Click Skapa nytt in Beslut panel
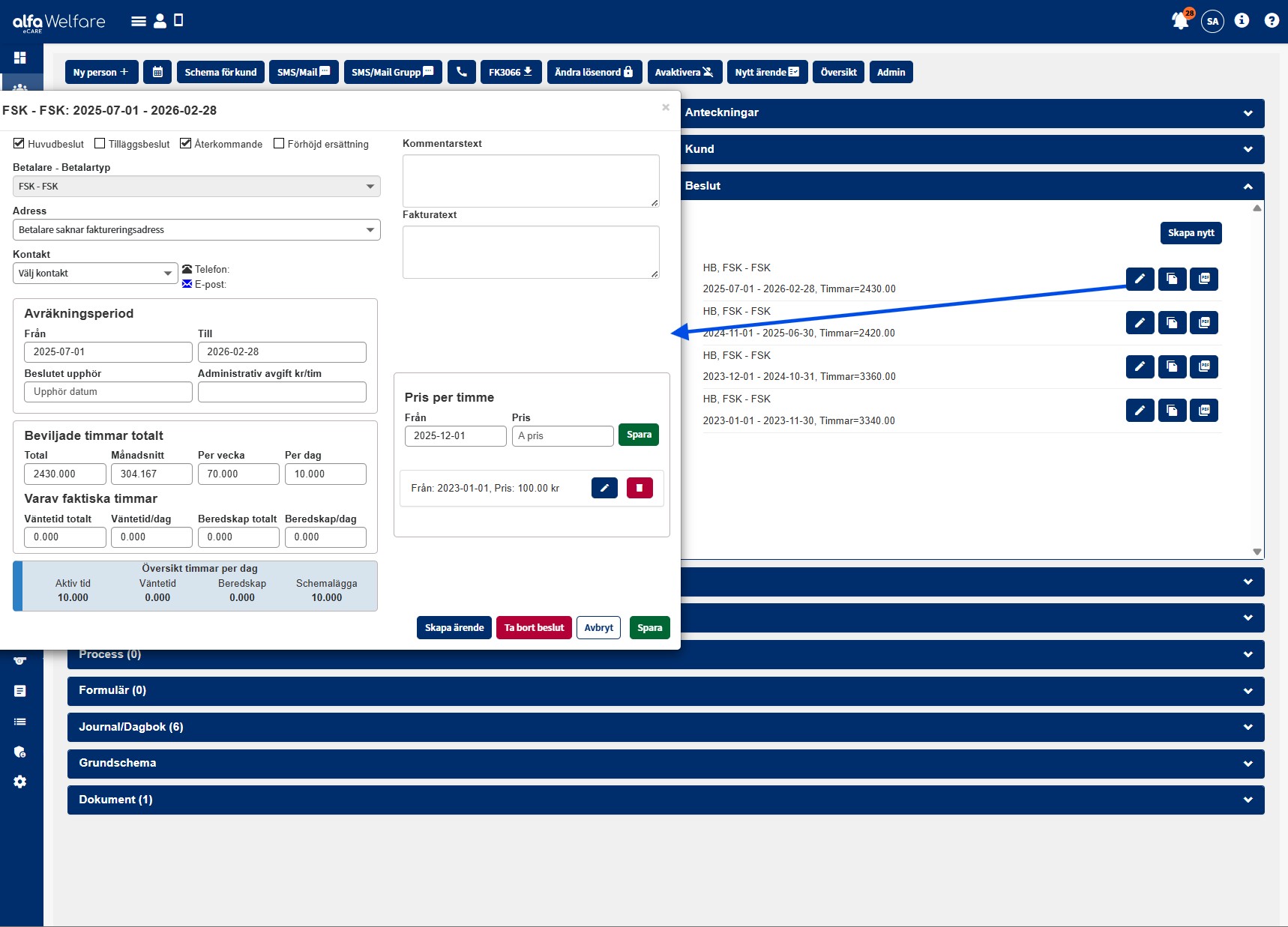 [x=1191, y=233]
